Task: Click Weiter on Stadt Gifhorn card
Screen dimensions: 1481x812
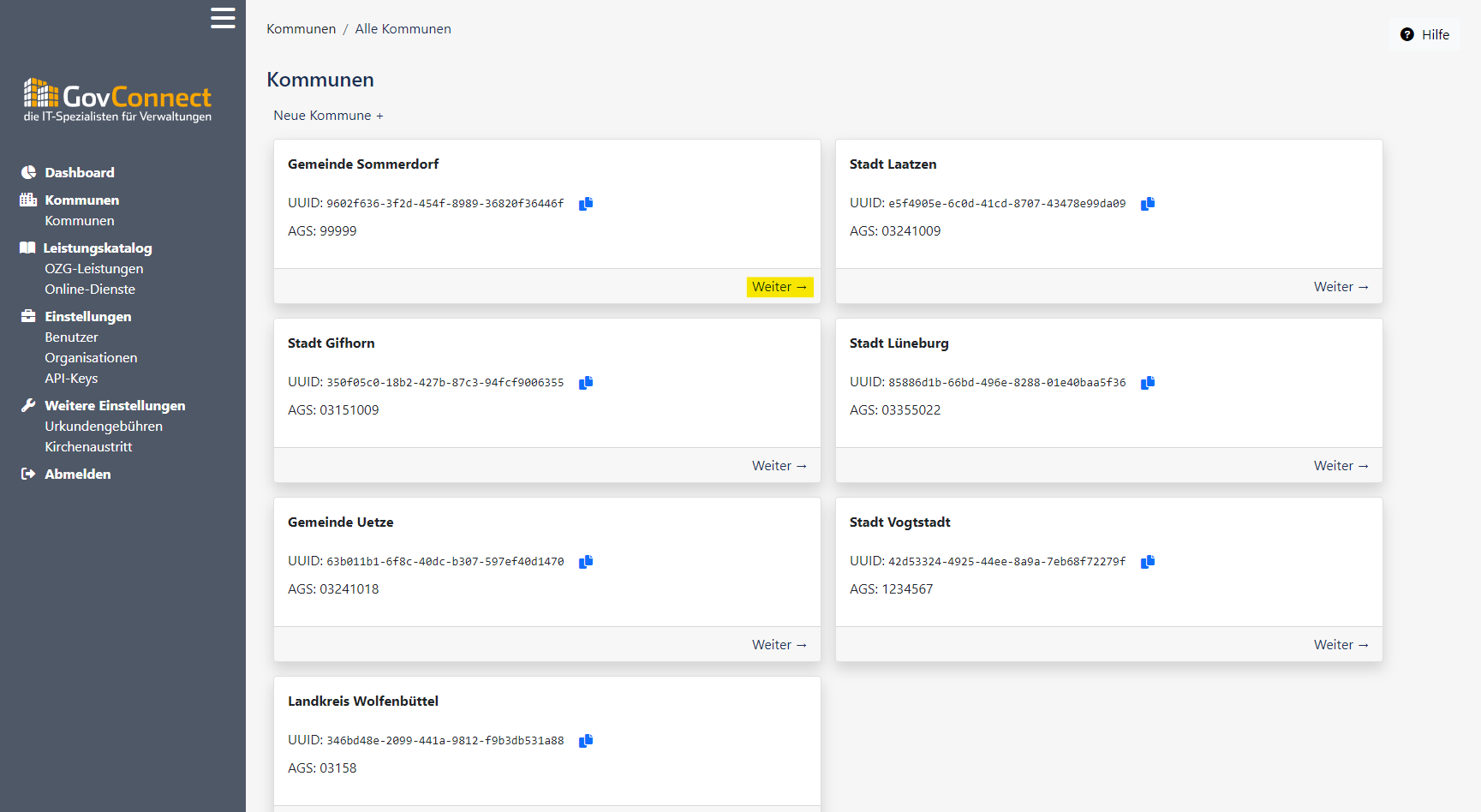Action: tap(779, 466)
